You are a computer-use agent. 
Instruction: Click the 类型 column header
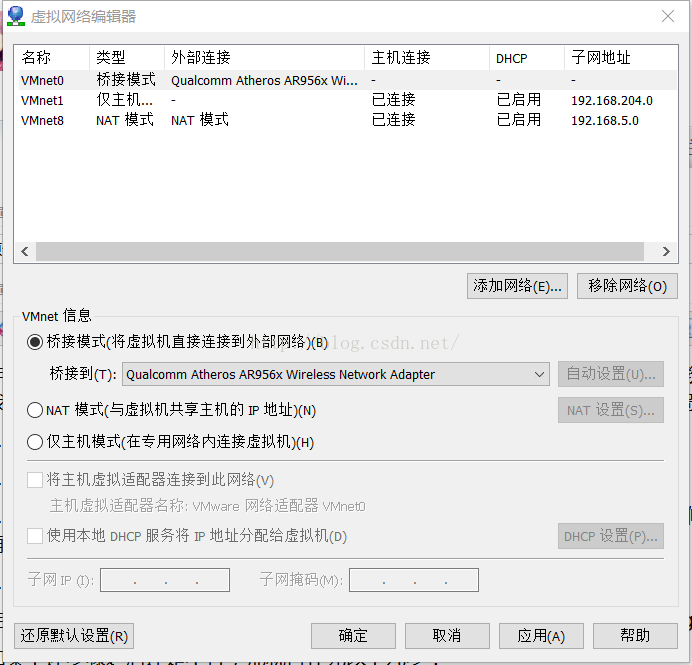(x=127, y=57)
